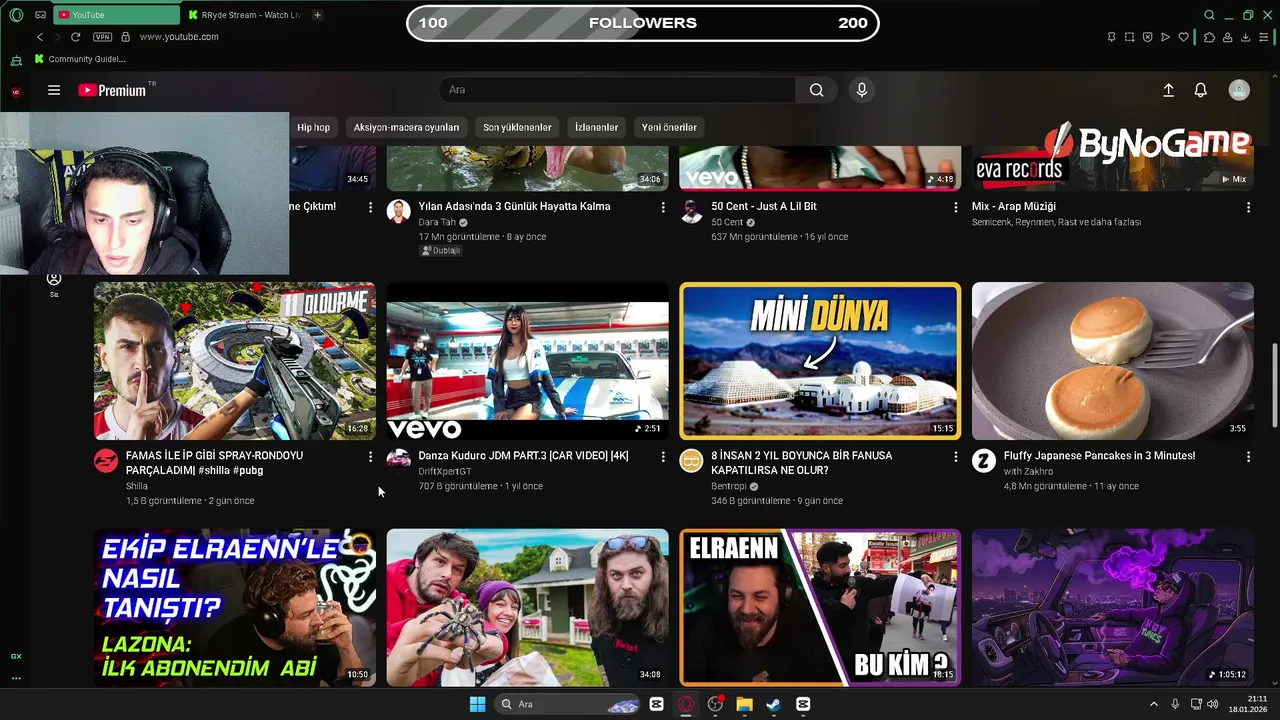1280x720 pixels.
Task: Open the player arrow icon in toolbar
Action: pos(1165,37)
